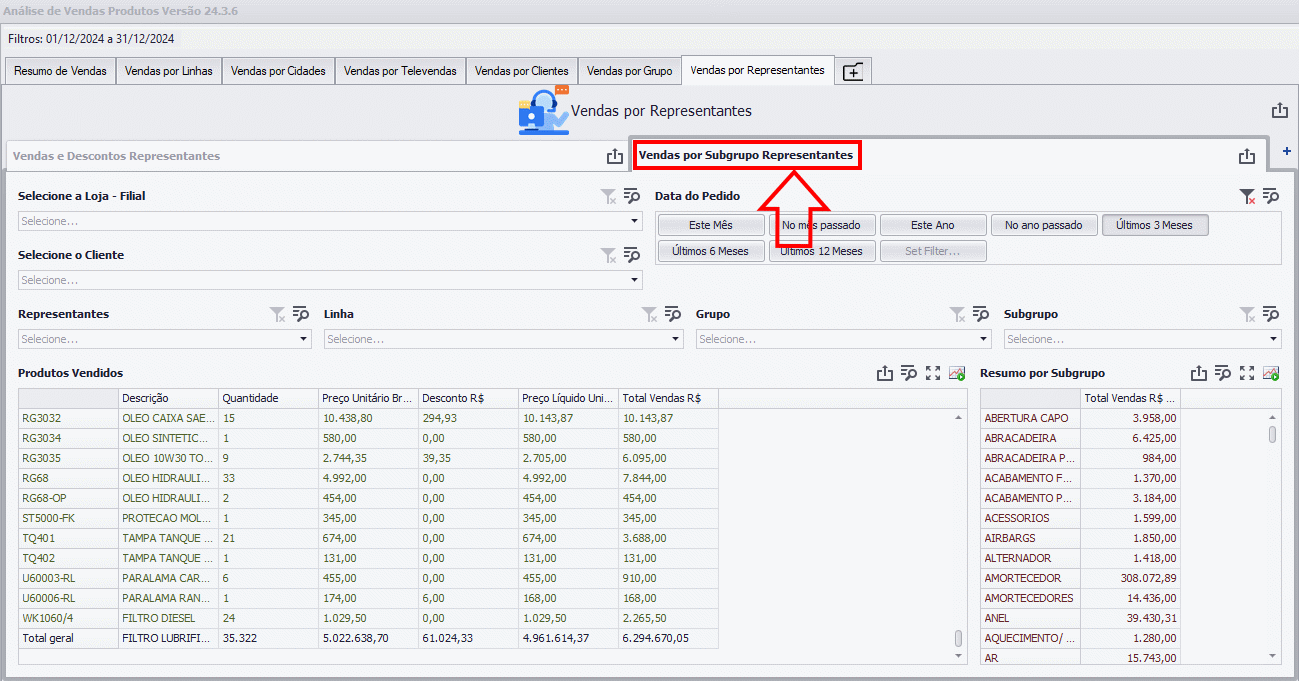
Task: Clear the Linha filter
Action: click(x=649, y=314)
